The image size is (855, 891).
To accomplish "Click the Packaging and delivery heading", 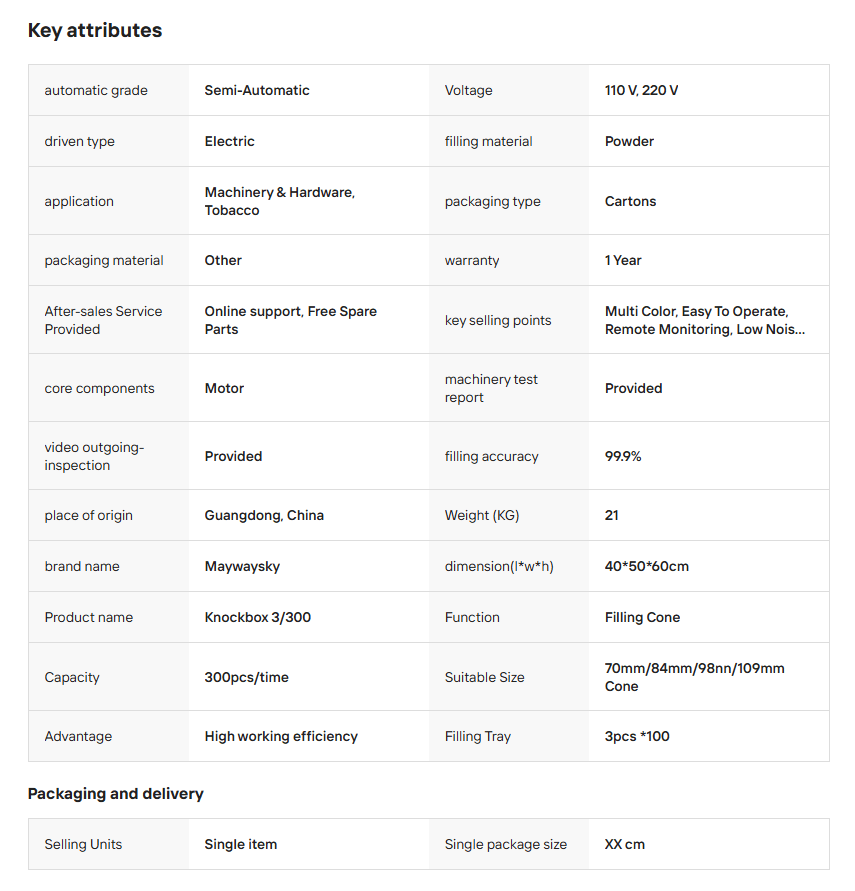I will [x=115, y=794].
